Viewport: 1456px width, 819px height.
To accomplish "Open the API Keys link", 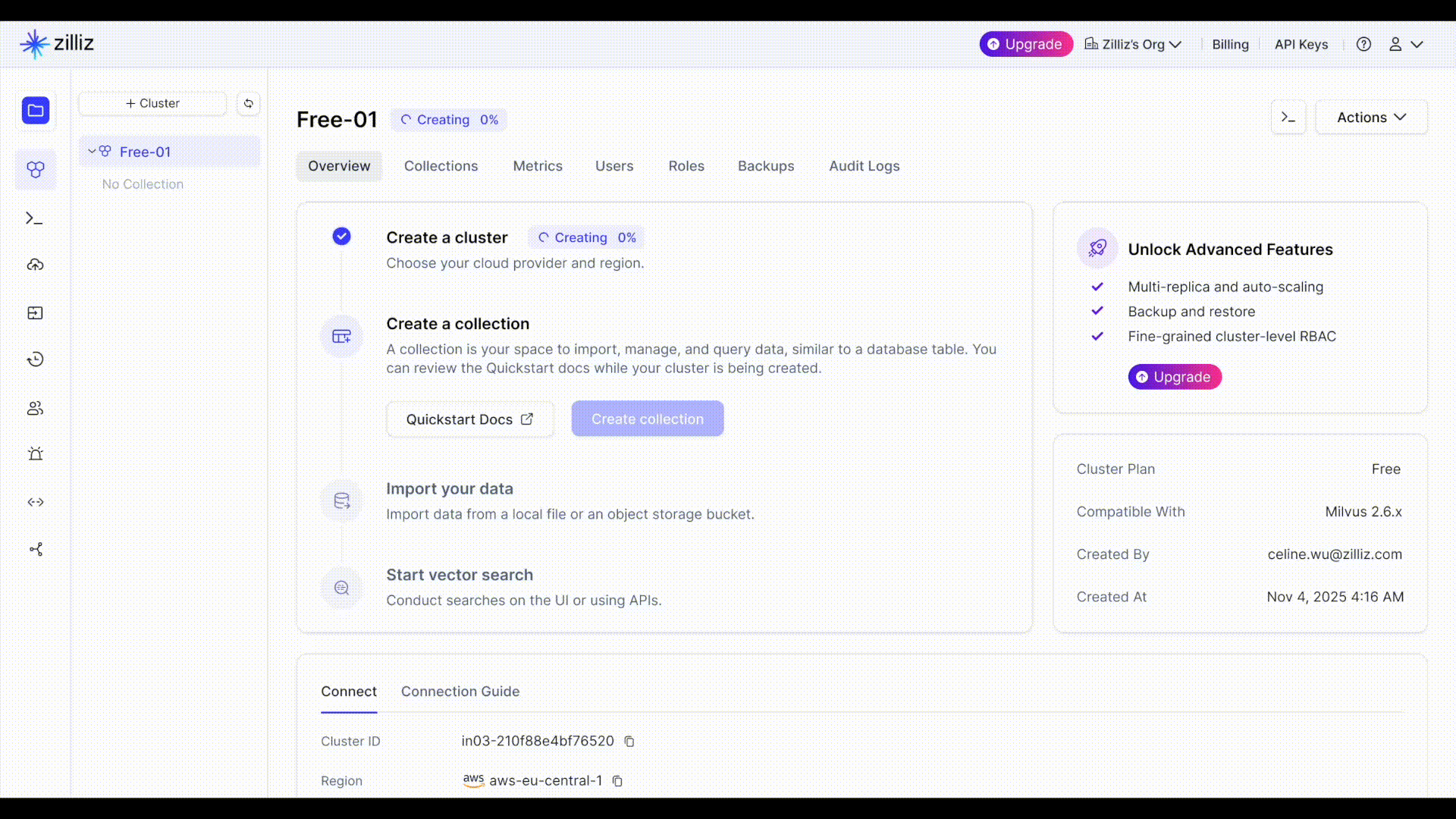I will click(x=1301, y=44).
